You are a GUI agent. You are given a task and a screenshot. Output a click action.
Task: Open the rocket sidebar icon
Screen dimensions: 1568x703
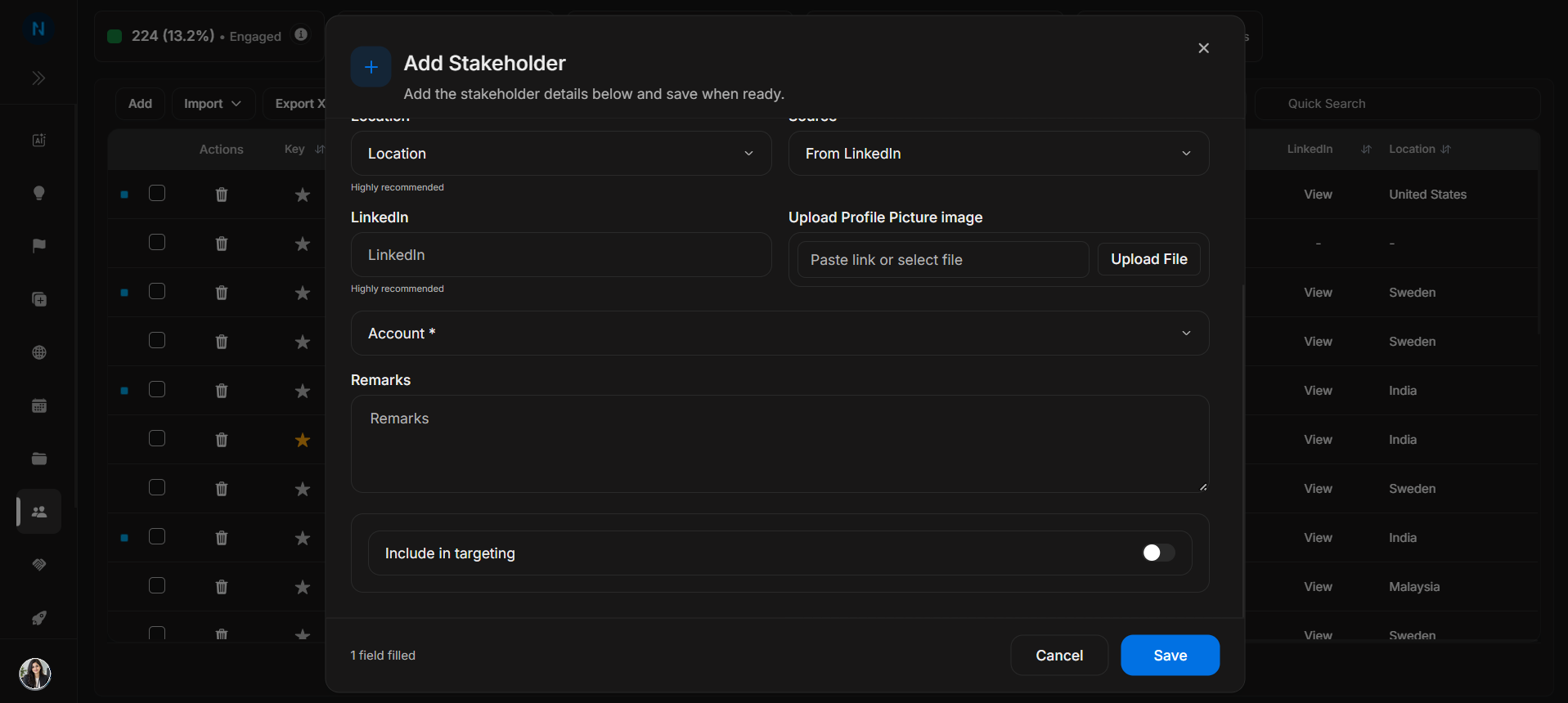(38, 618)
